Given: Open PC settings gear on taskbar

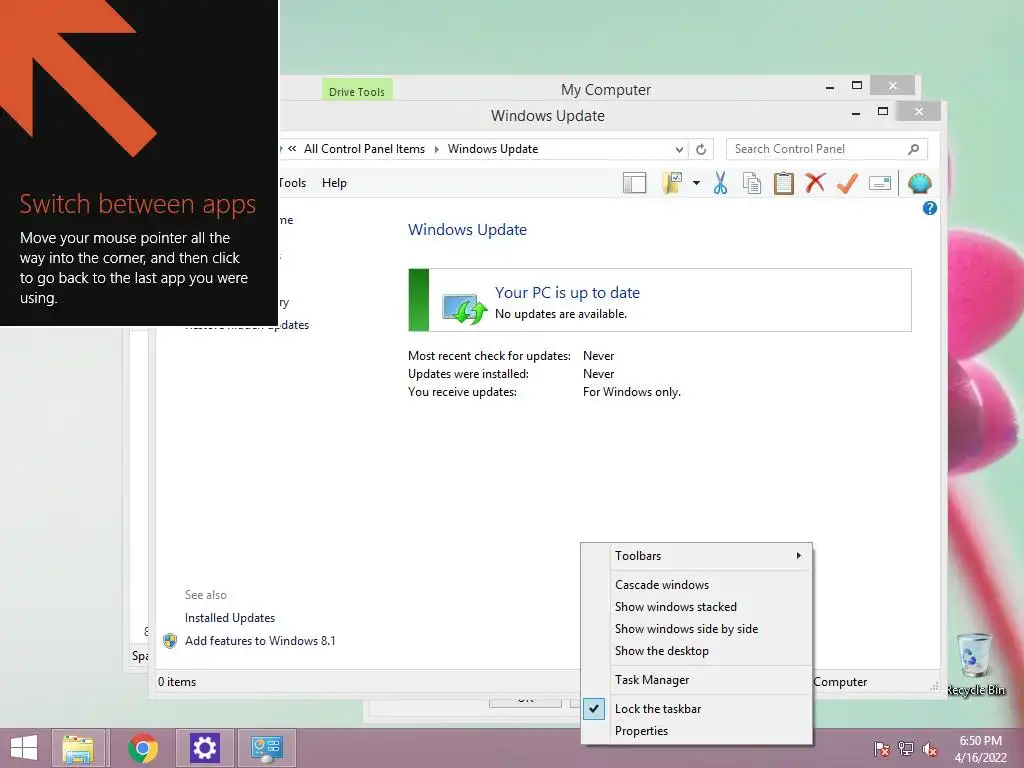Looking at the screenshot, I should click(204, 748).
